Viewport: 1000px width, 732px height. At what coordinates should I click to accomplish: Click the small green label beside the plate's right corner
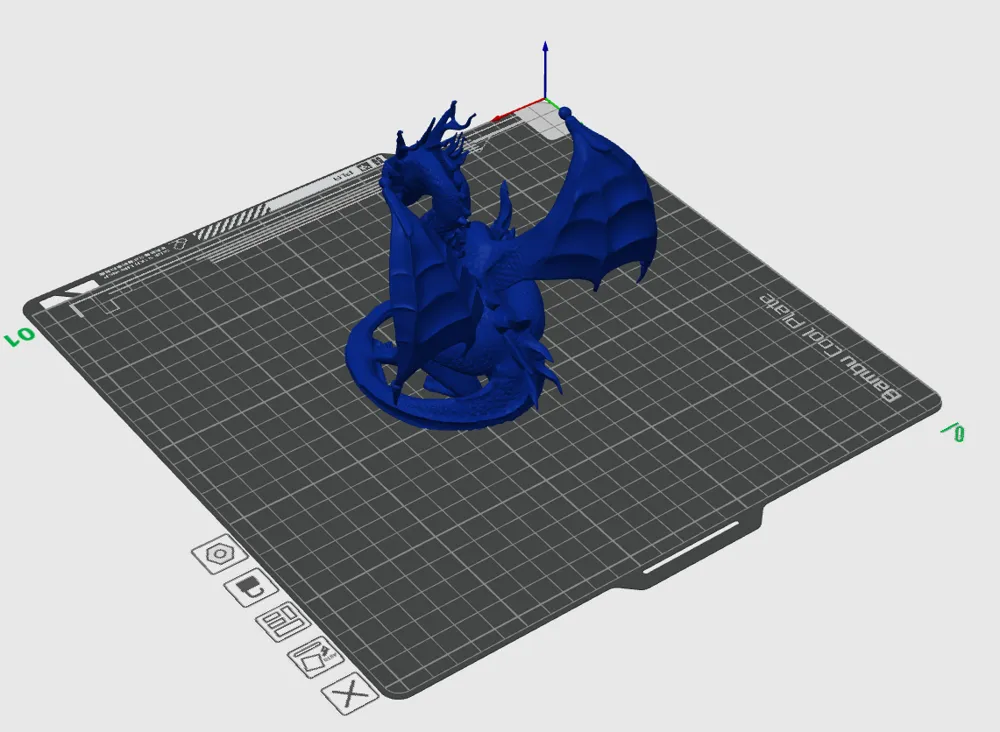point(953,432)
